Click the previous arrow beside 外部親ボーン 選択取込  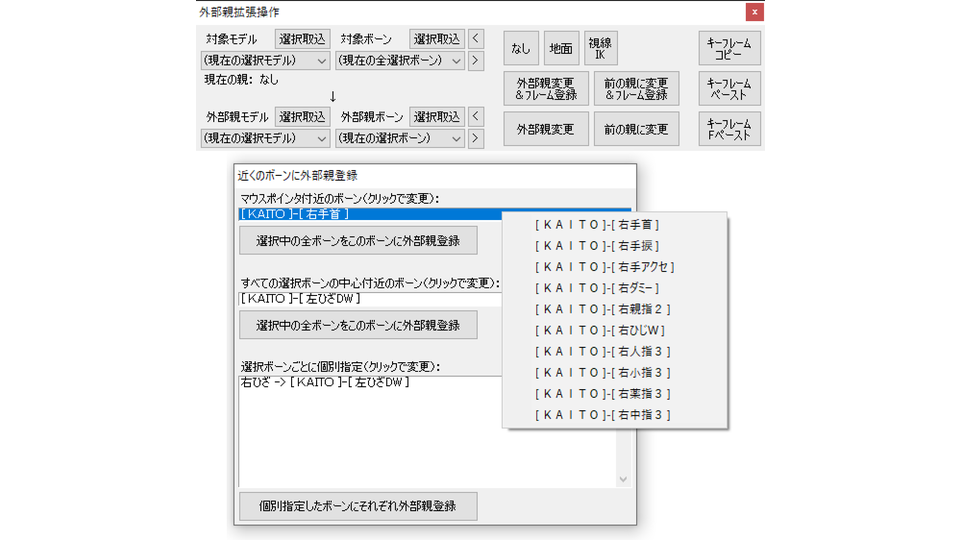tap(476, 116)
